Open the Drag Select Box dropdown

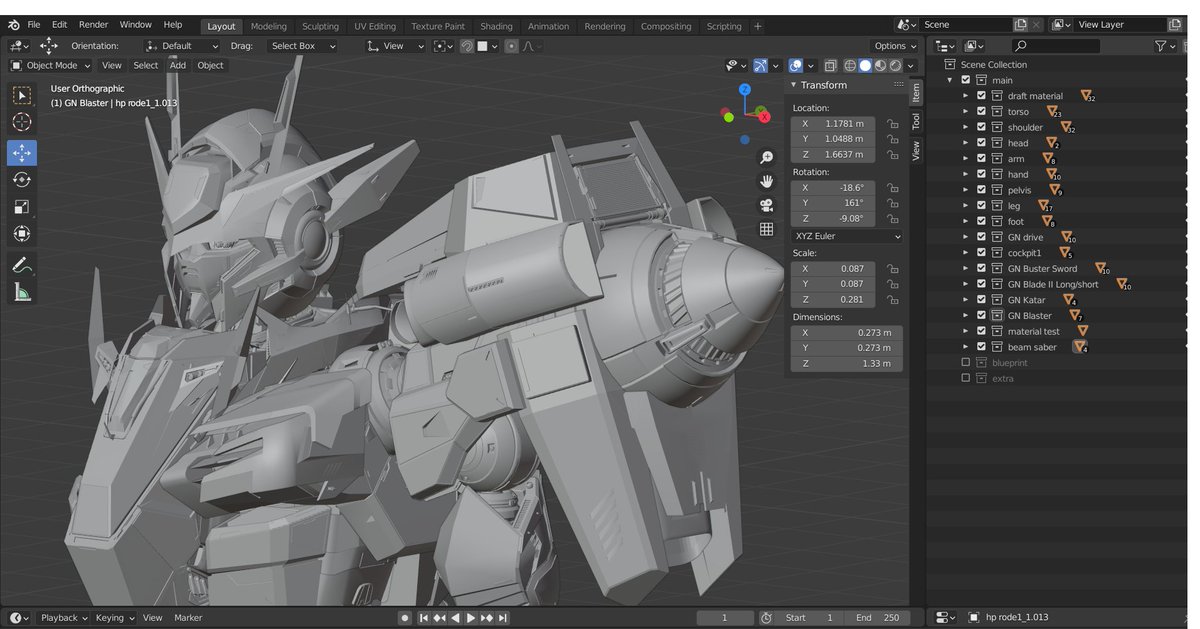click(303, 46)
